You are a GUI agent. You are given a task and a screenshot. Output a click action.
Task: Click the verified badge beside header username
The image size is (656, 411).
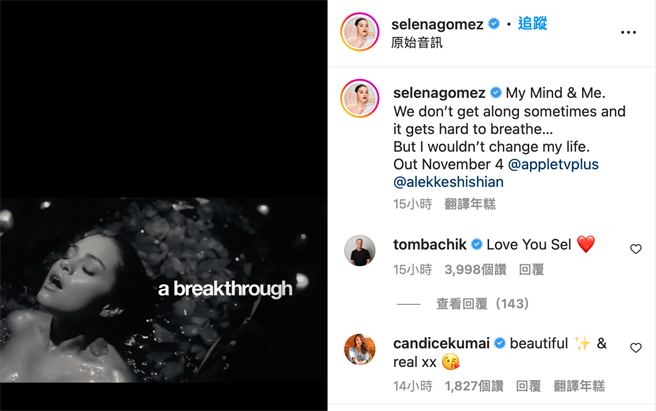pyautogui.click(x=494, y=23)
